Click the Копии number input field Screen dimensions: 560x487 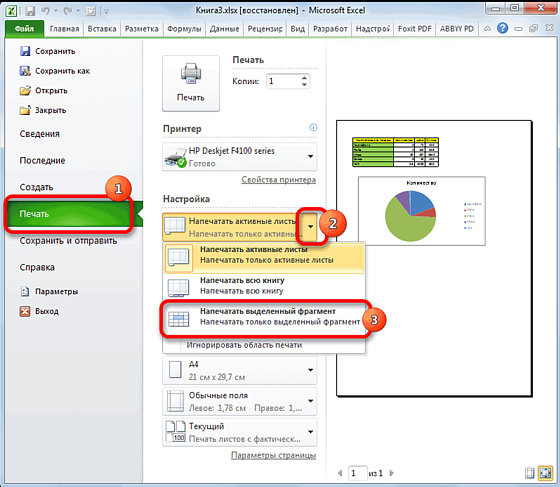pos(283,81)
